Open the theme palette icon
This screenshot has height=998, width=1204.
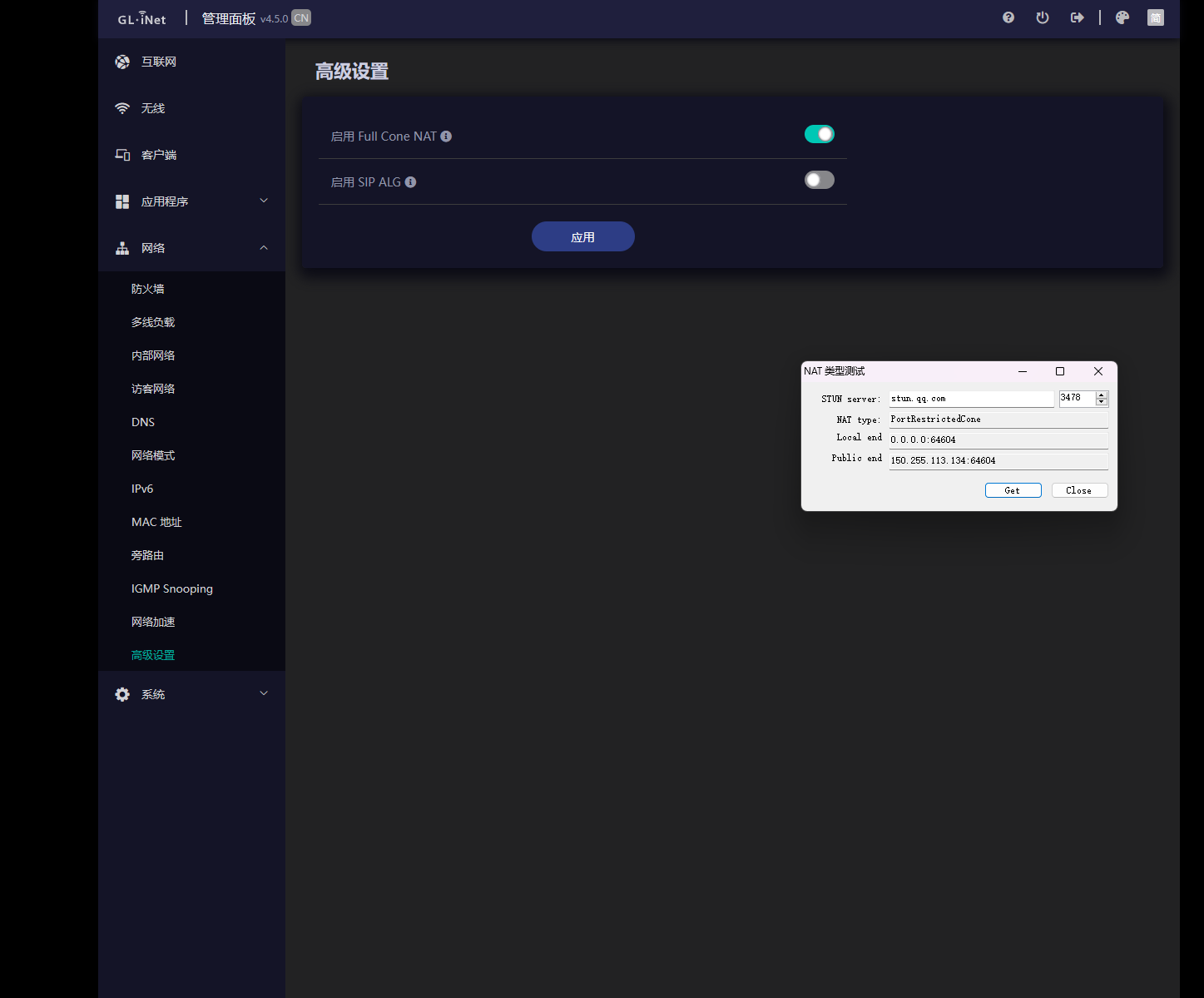click(1122, 17)
